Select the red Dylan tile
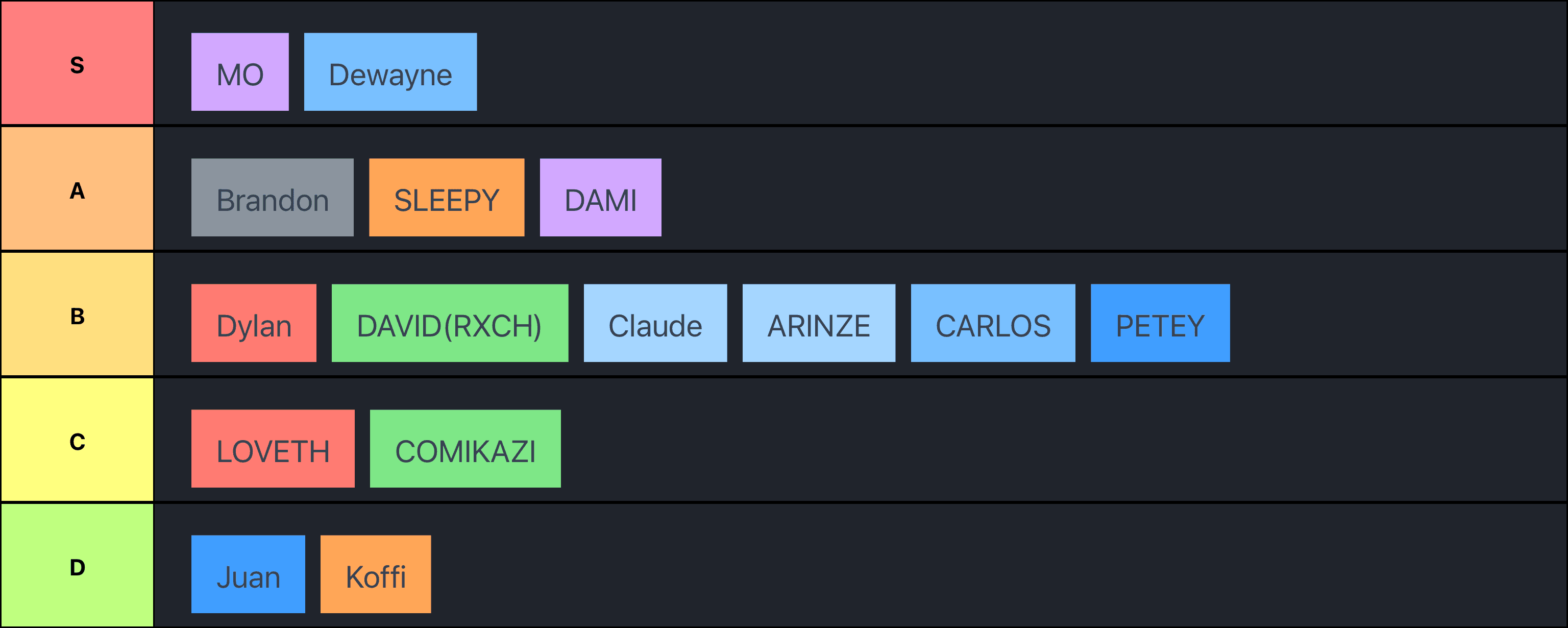This screenshot has width=1568, height=628. pyautogui.click(x=254, y=323)
